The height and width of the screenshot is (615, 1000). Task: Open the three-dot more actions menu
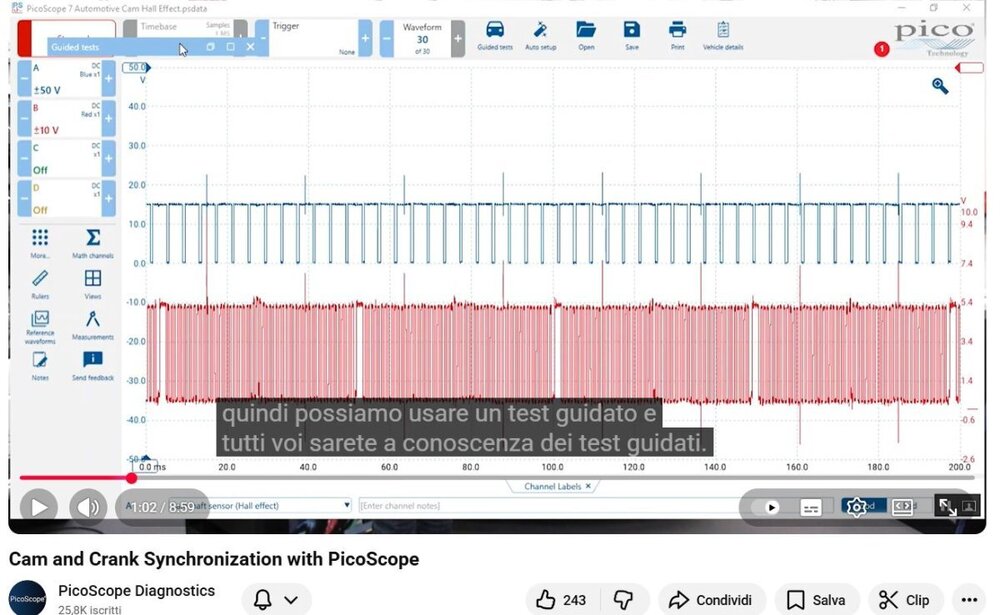pyautogui.click(x=966, y=600)
